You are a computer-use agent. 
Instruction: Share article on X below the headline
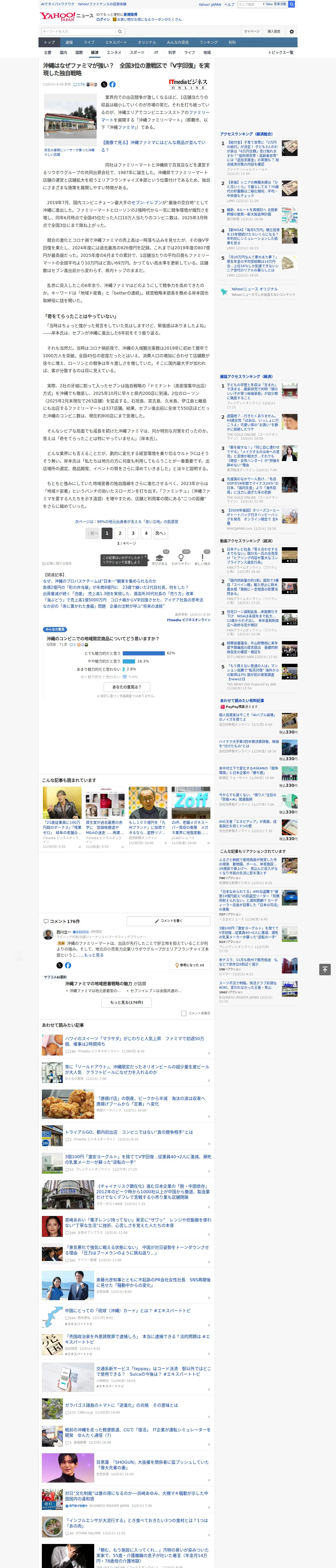pos(104,85)
